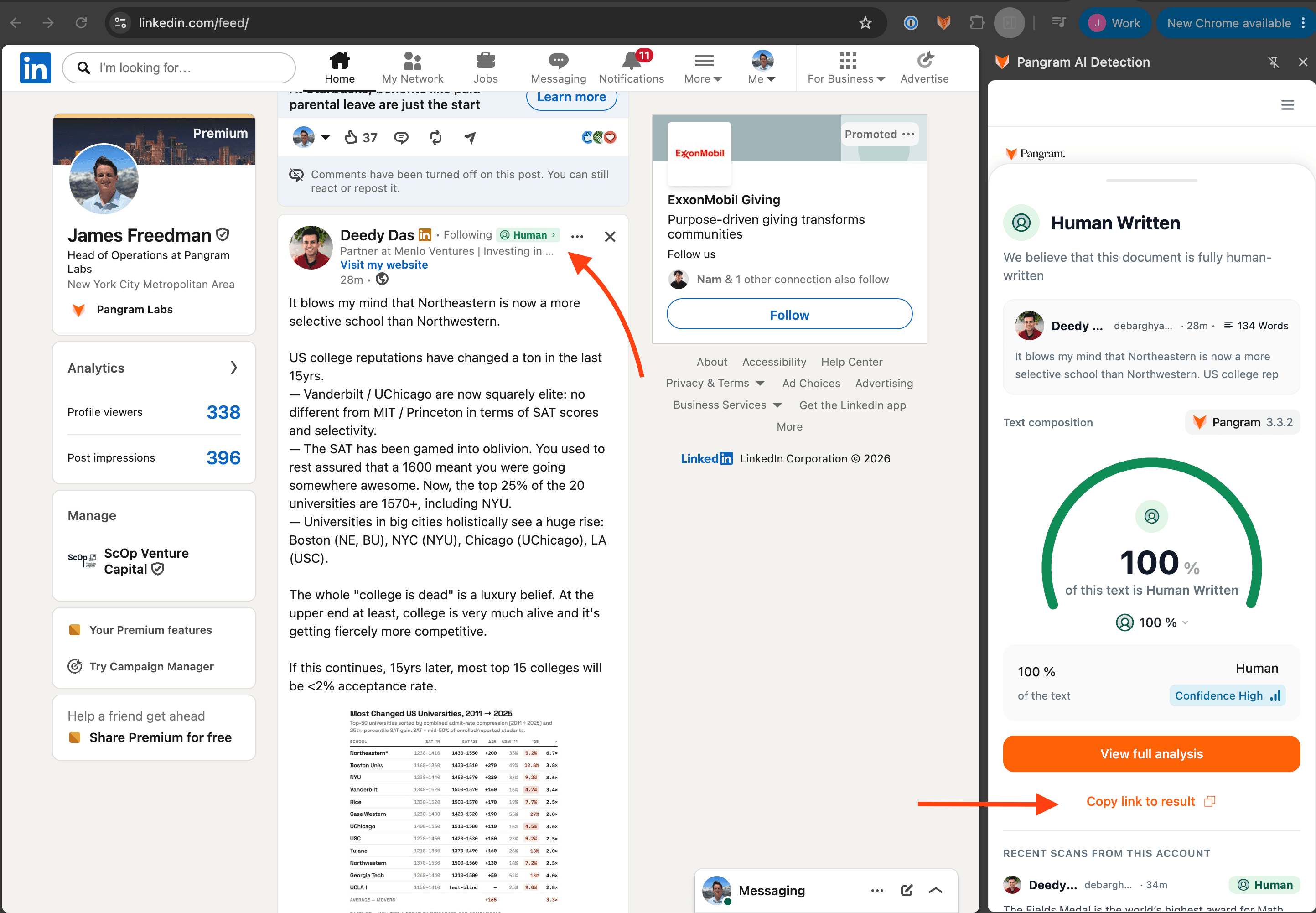Click the Advertise icon
The width and height of the screenshot is (1316, 913).
tap(924, 67)
